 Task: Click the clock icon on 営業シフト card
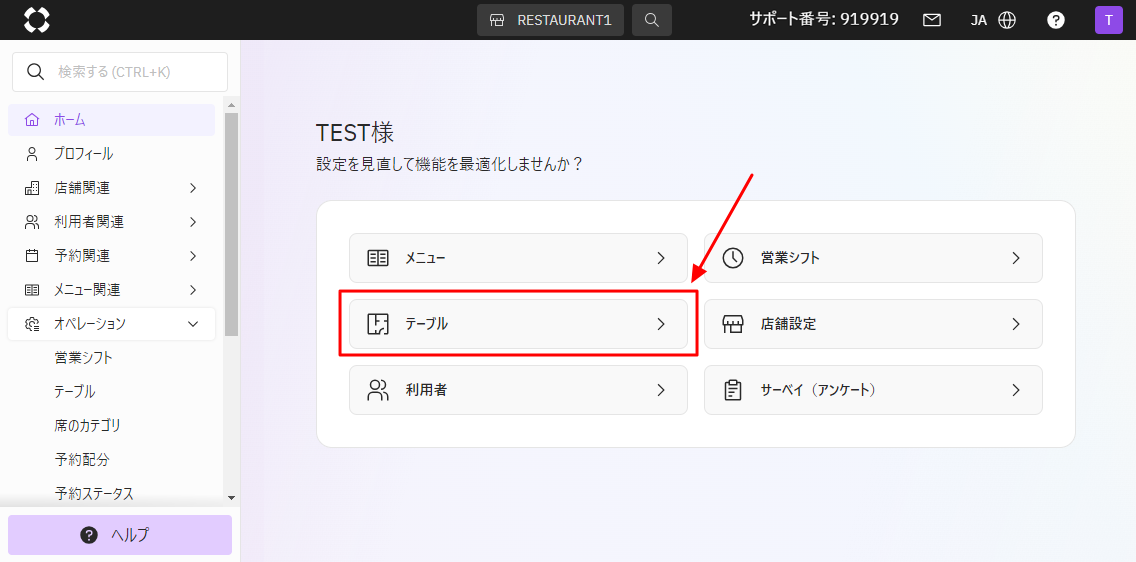[733, 258]
